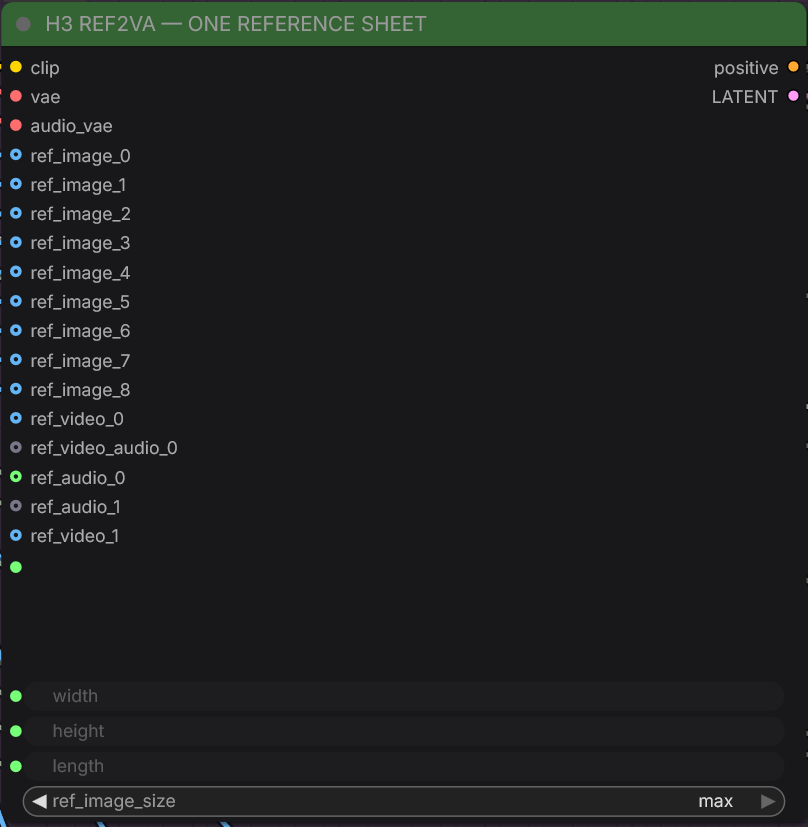Select the H3 REF2VA node title bar
This screenshot has width=808, height=827.
(403, 24)
